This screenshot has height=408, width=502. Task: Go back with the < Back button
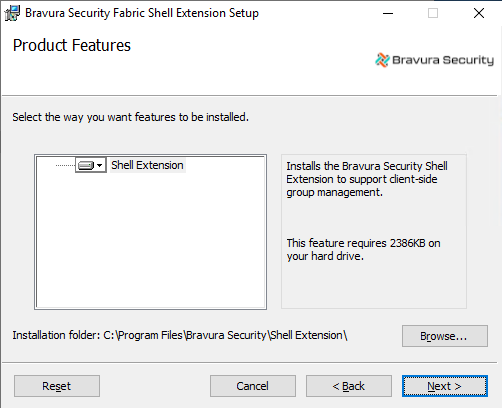(x=349, y=386)
